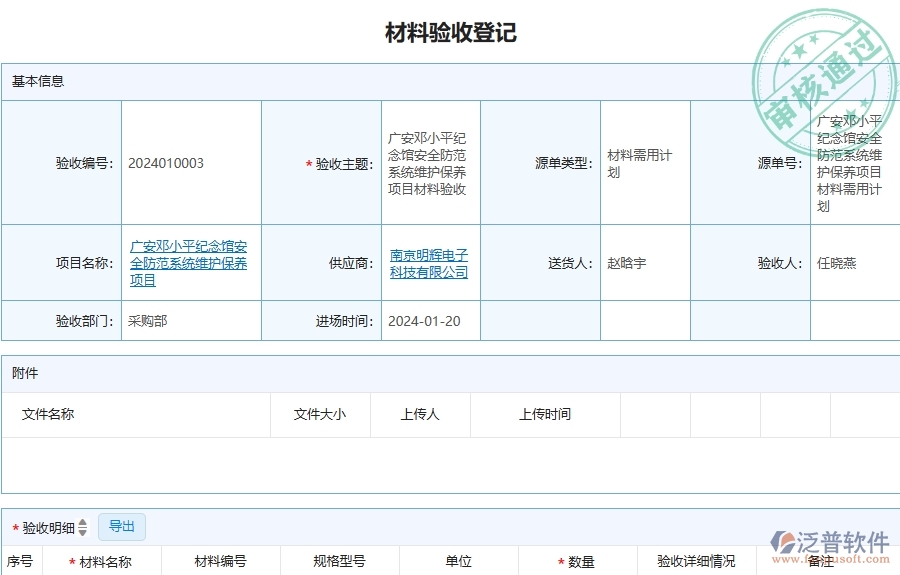The height and width of the screenshot is (575, 900).
Task: Click the 泛普软件 logo icon
Action: pyautogui.click(x=781, y=543)
